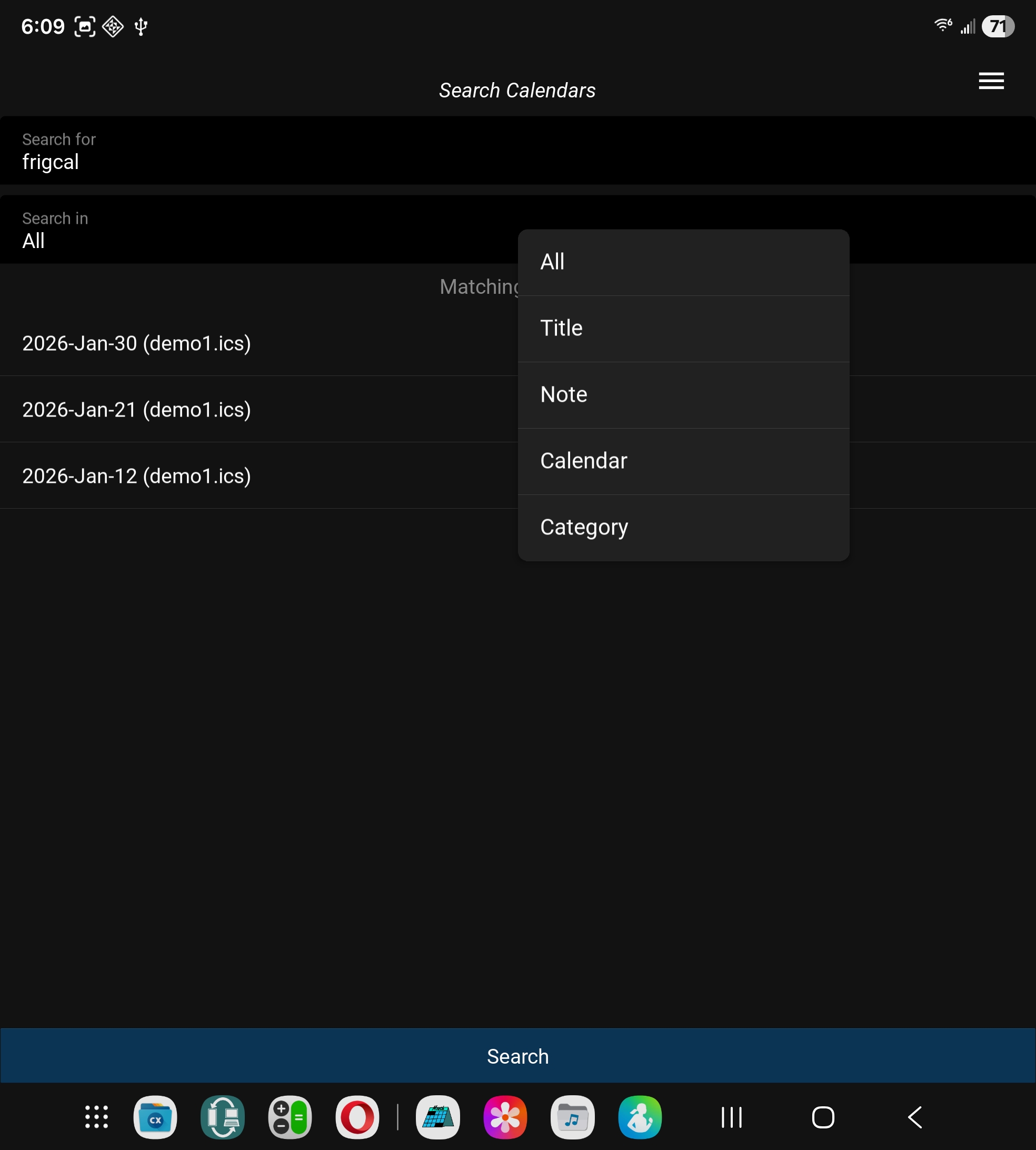Viewport: 1036px width, 1150px height.
Task: Launch the CX File Explorer app
Action: click(x=155, y=1116)
